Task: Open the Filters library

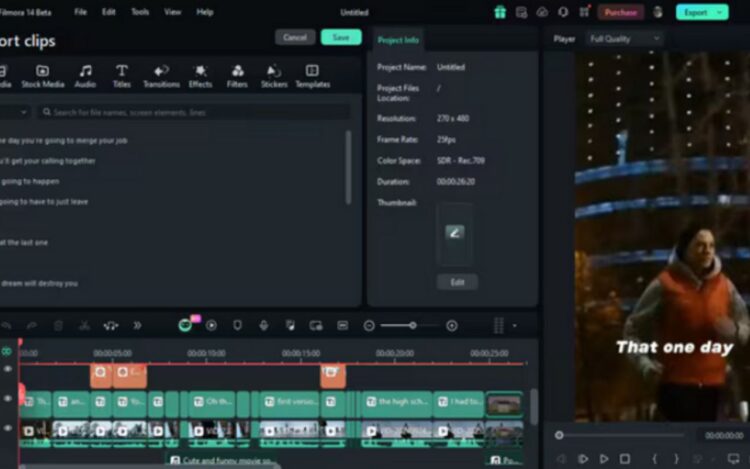Action: 237,76
